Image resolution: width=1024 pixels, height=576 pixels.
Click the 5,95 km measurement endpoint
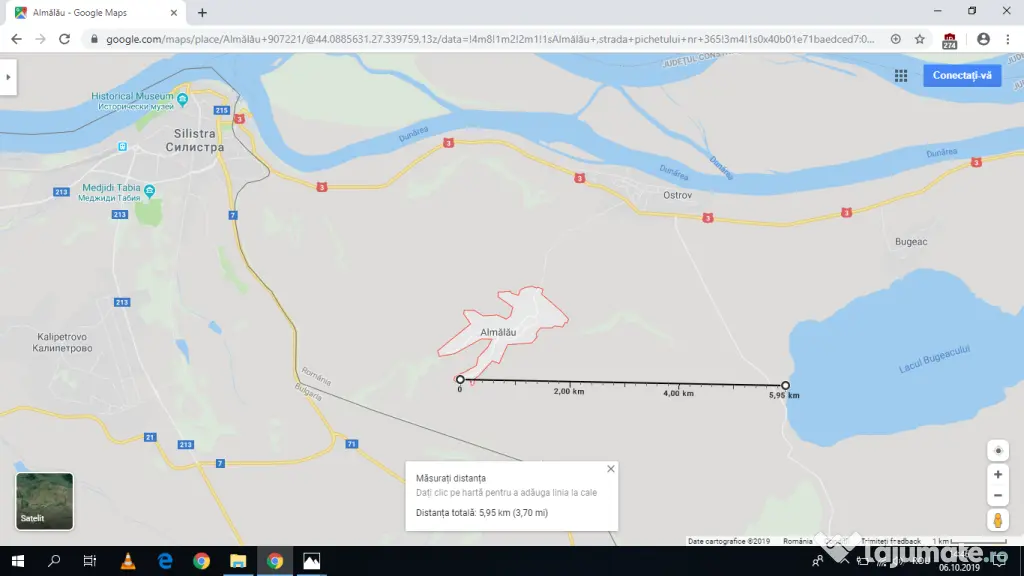(785, 385)
